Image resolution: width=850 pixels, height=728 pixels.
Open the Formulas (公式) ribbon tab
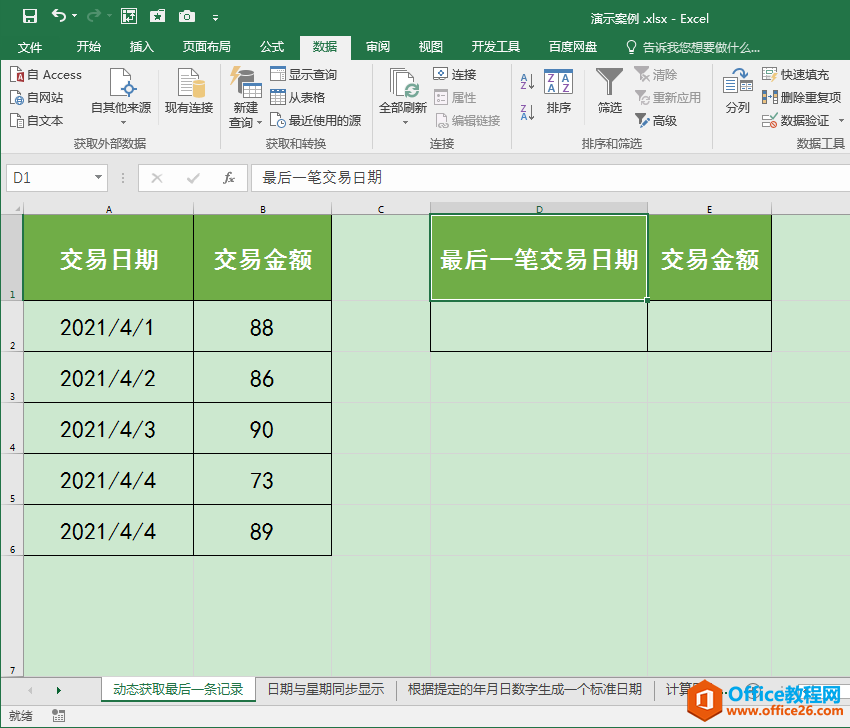(x=272, y=47)
